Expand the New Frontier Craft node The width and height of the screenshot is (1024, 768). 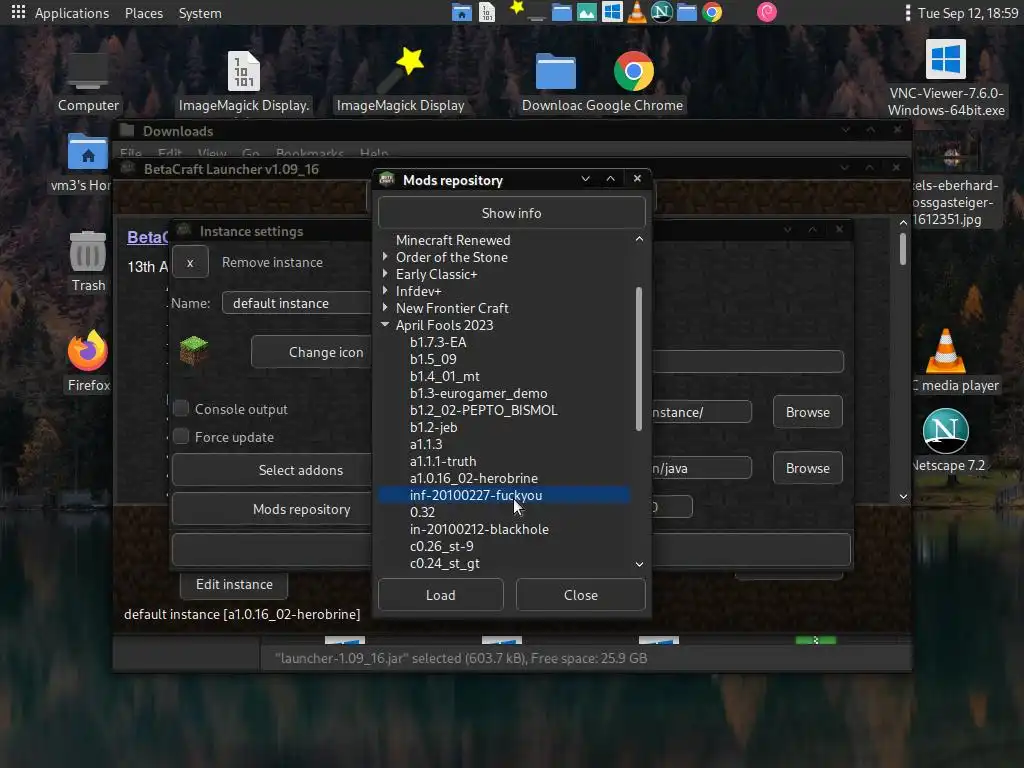click(x=385, y=308)
